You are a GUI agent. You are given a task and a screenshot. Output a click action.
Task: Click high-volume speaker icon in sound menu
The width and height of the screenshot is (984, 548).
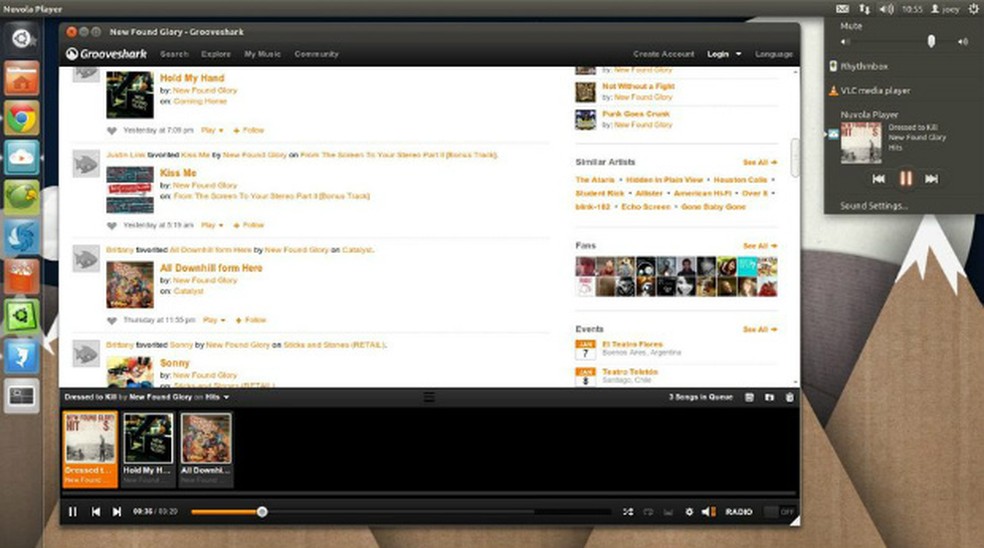coord(963,42)
